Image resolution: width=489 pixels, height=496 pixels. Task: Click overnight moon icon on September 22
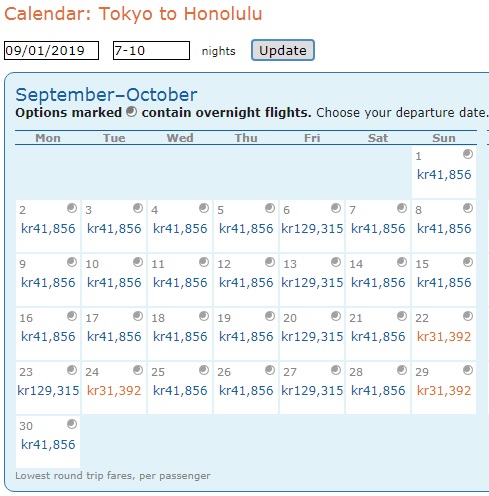click(x=468, y=316)
